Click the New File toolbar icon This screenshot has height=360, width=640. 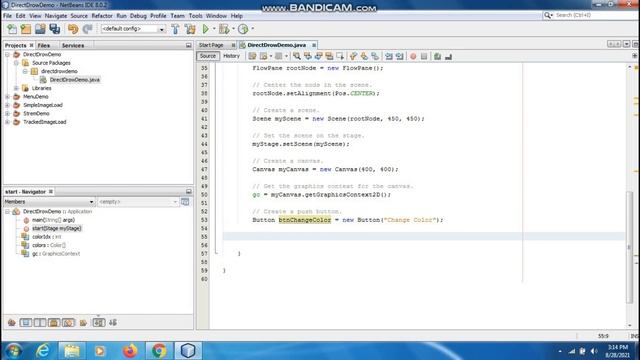tap(12, 29)
